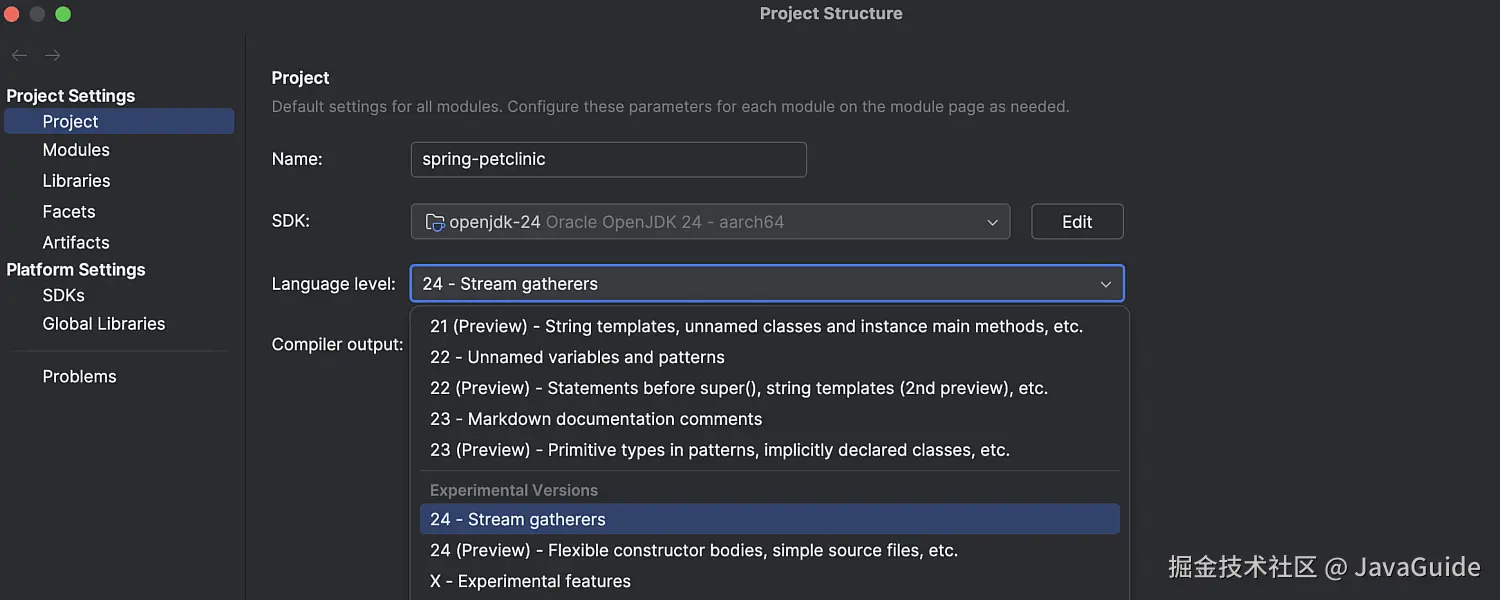Select SDKs under Platform Settings

pyautogui.click(x=63, y=296)
